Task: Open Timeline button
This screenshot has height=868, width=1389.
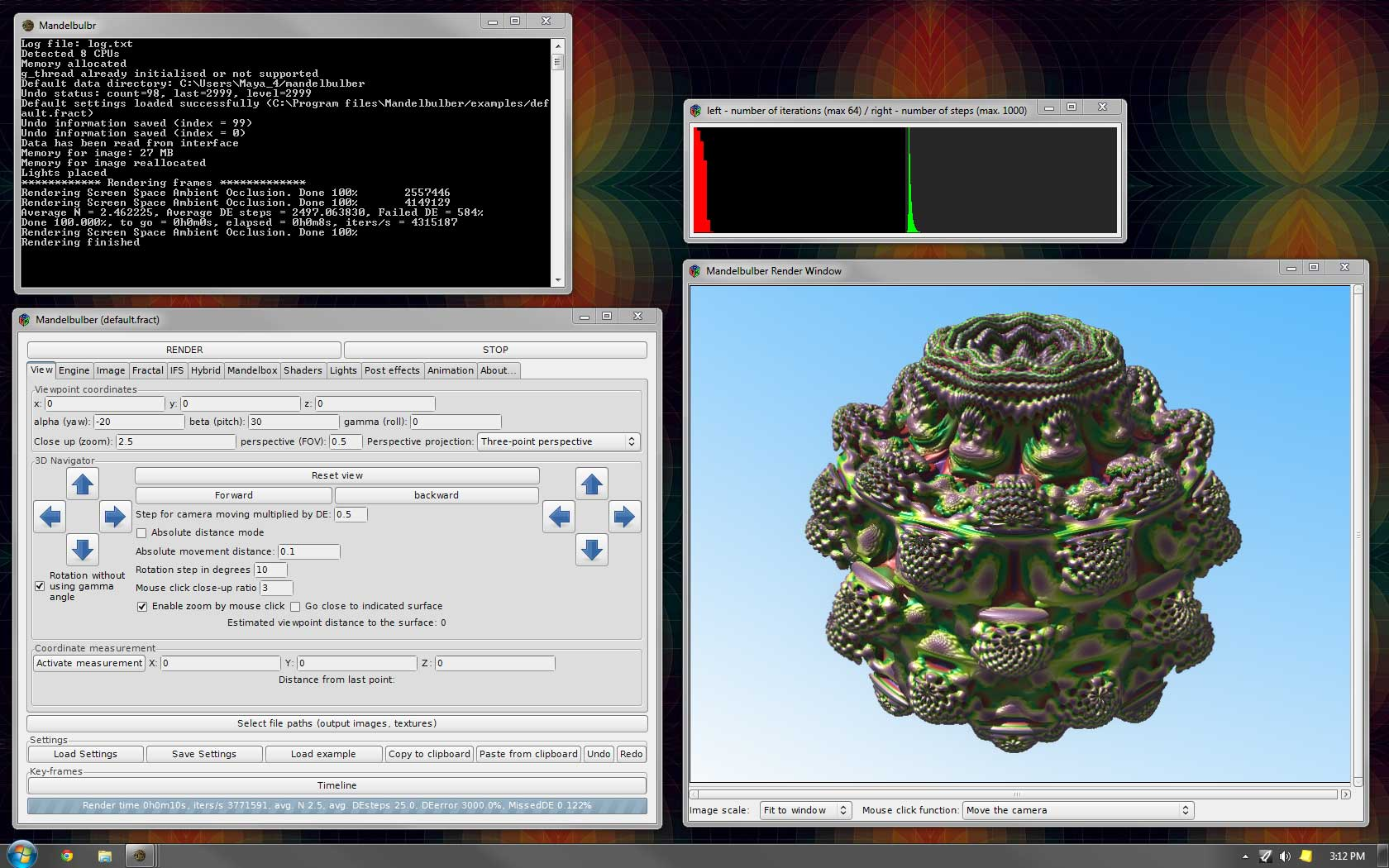Action: coord(337,785)
